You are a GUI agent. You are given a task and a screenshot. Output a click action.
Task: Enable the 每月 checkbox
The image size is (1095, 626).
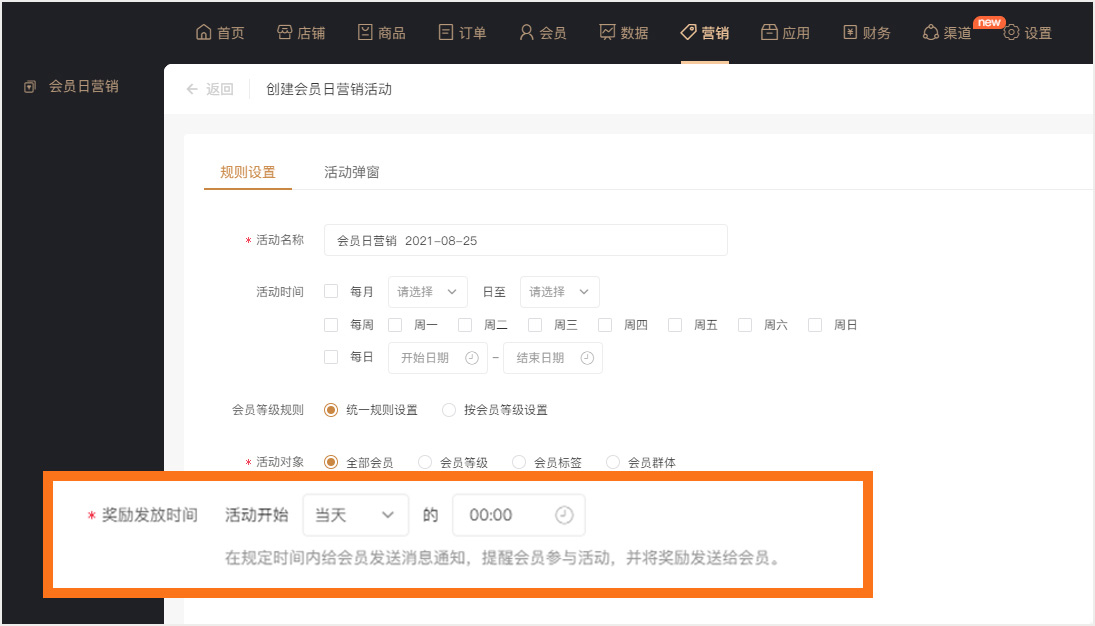[331, 292]
